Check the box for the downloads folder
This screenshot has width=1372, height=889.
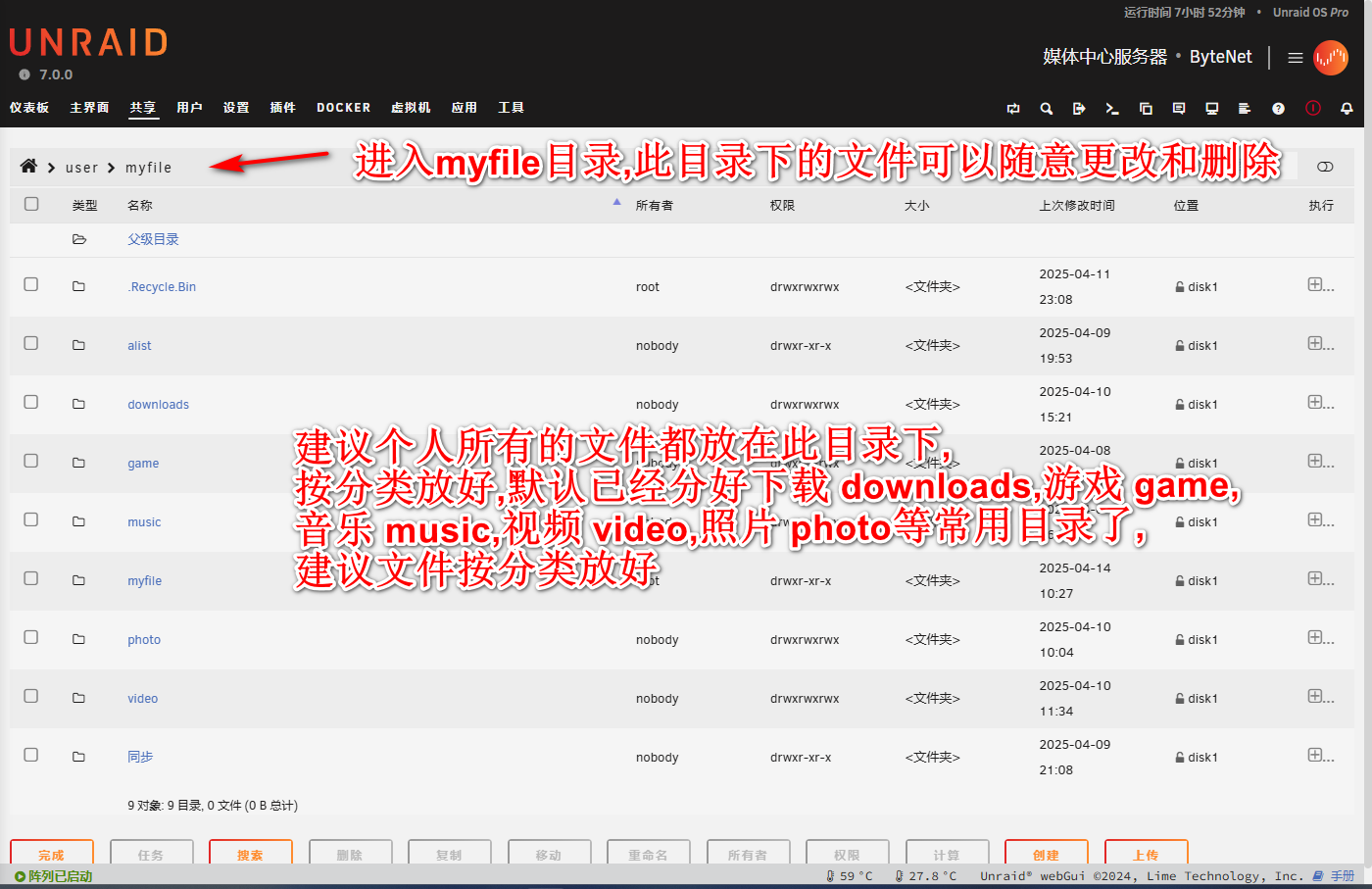[x=31, y=402]
